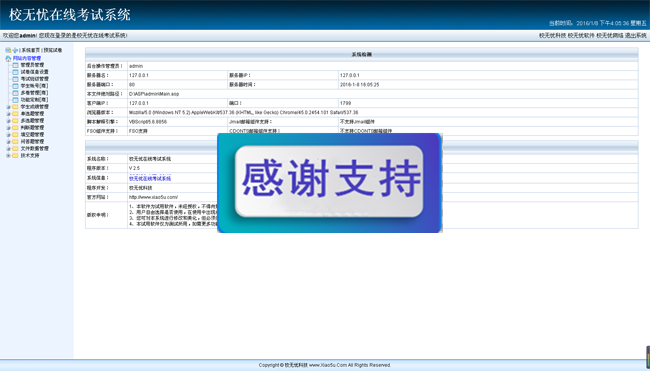Image resolution: width=650 pixels, height=371 pixels.
Task: Click the page icon next to 多卷管理[商]
Action: tap(15, 93)
